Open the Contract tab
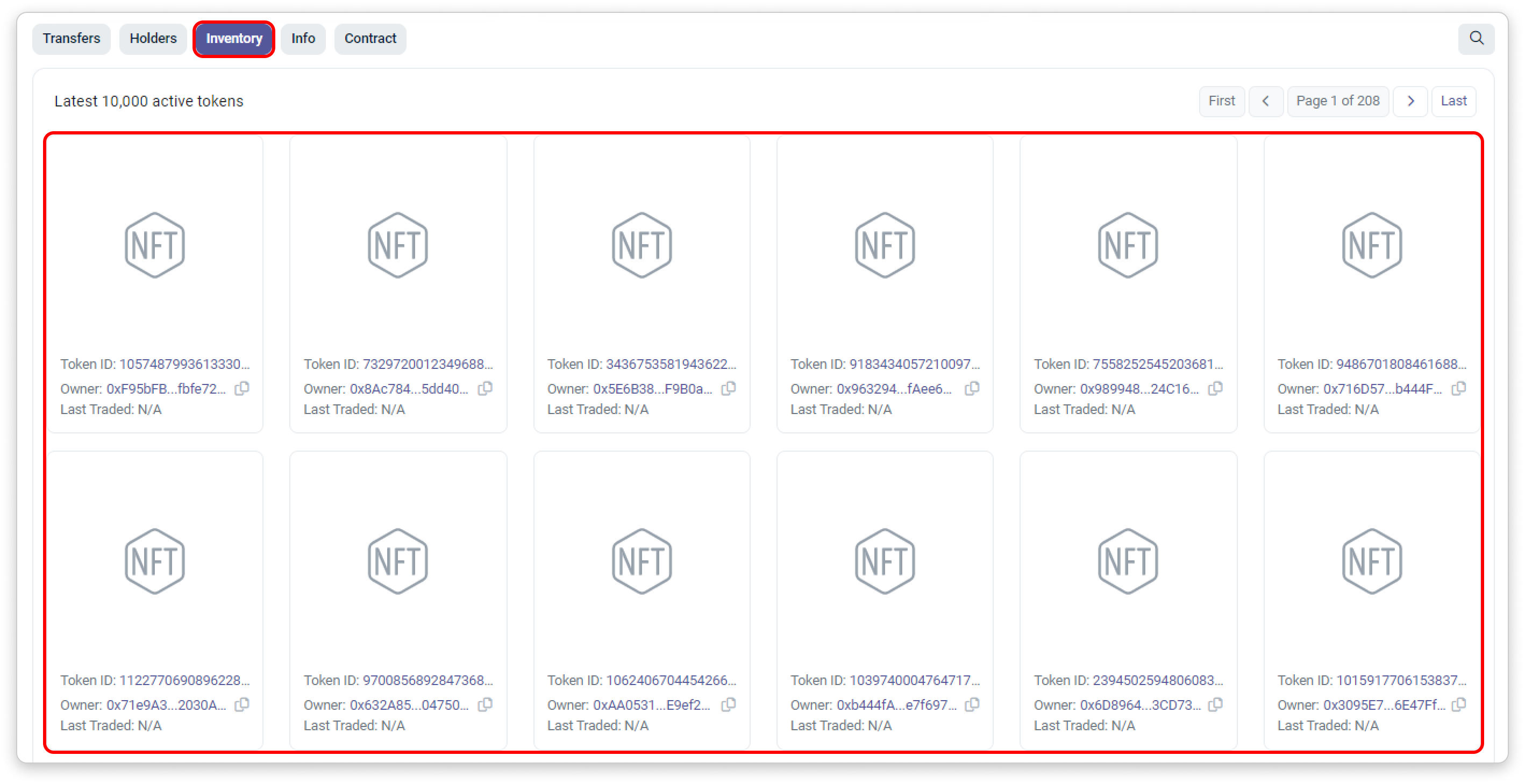1525x784 pixels. click(370, 39)
